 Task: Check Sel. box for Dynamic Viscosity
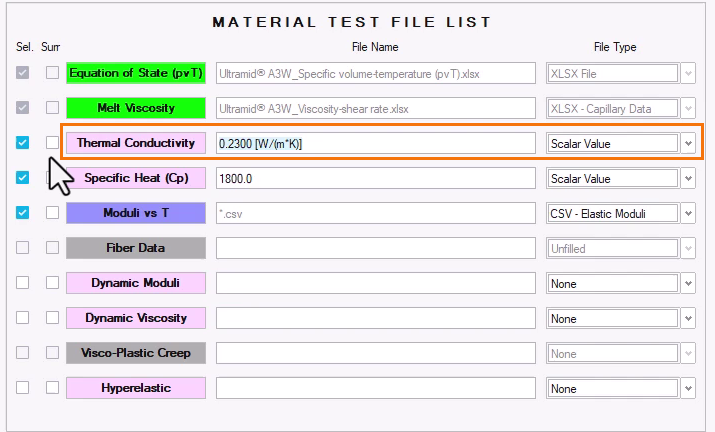click(22, 317)
